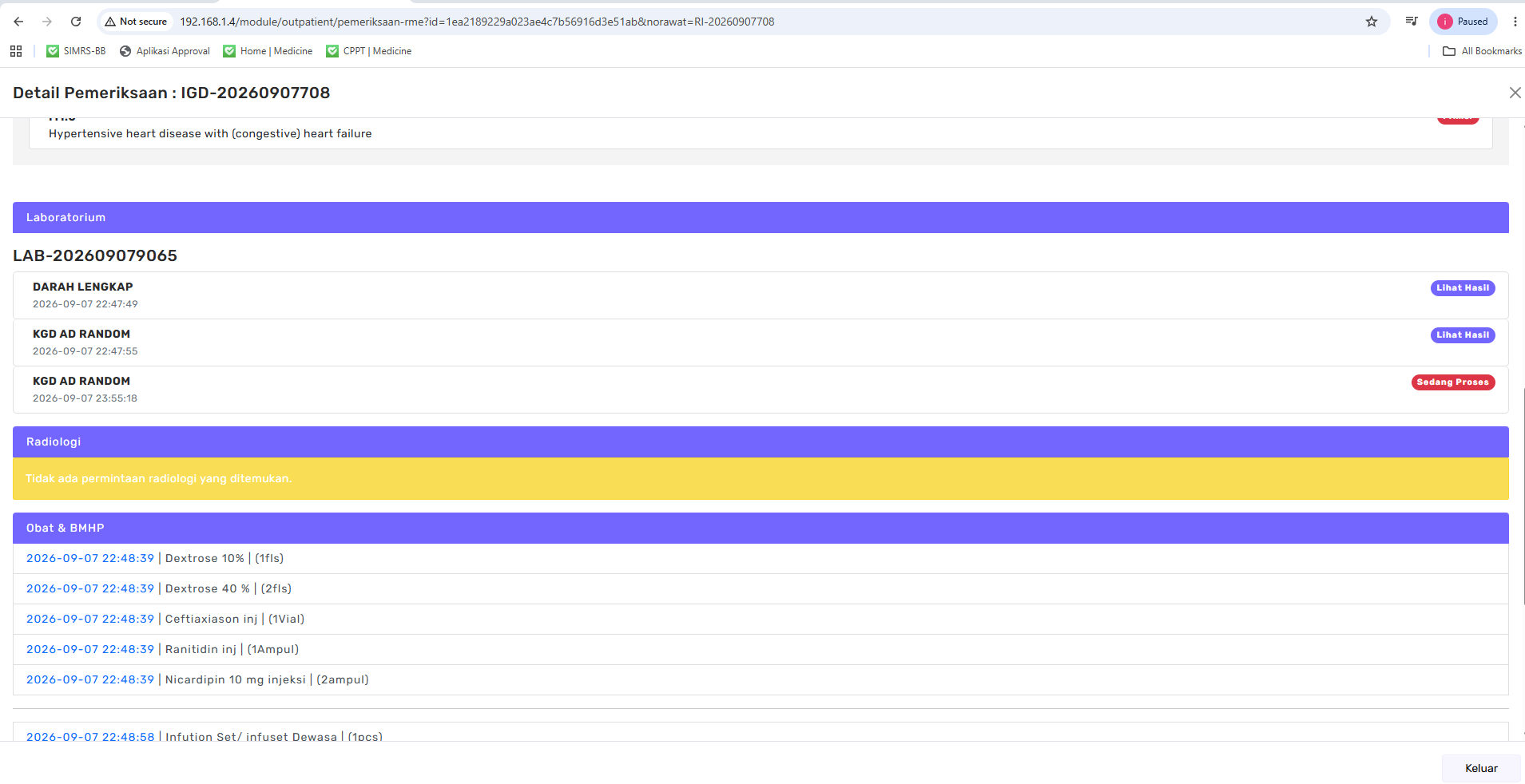Open Aplikasi Approval bookmark
The image size is (1525, 784).
165,51
